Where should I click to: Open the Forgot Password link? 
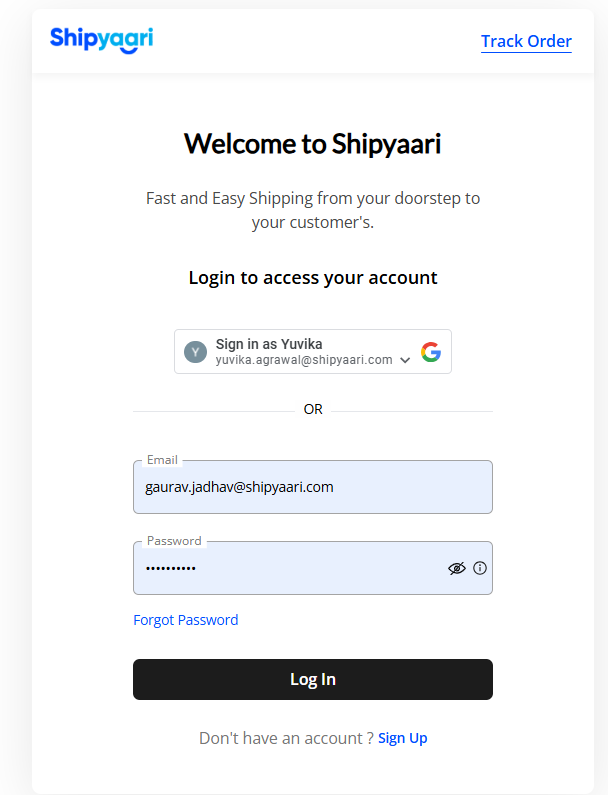[x=186, y=620]
